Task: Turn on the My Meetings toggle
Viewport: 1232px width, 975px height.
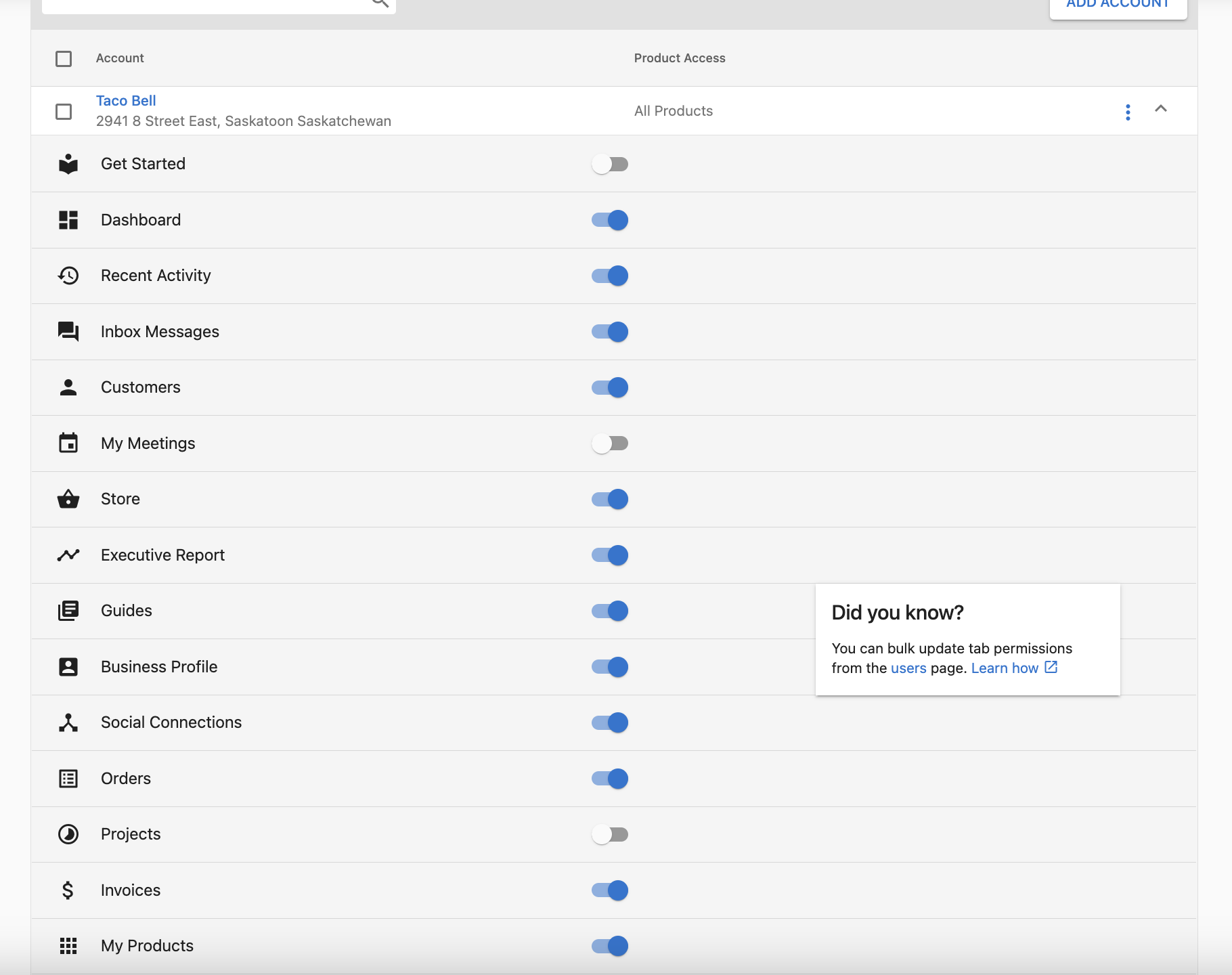Action: (x=610, y=443)
